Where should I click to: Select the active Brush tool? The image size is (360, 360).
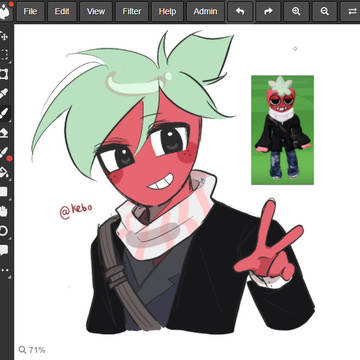(x=4, y=113)
